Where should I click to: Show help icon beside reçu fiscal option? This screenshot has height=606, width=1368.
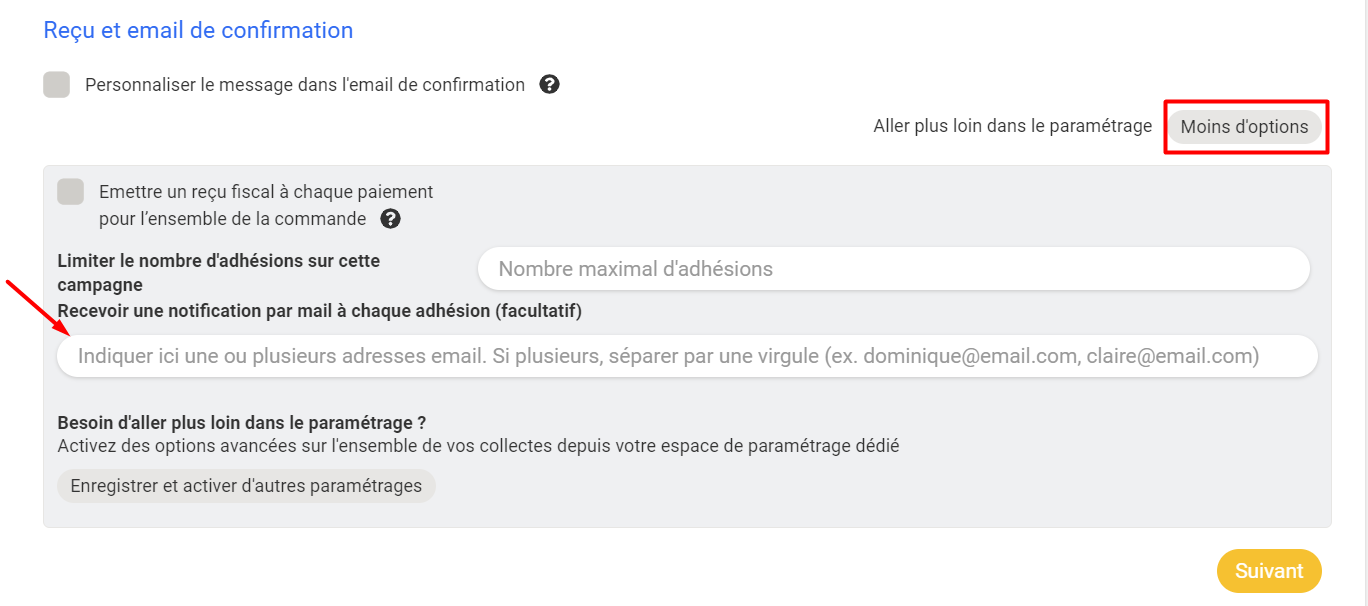click(391, 218)
